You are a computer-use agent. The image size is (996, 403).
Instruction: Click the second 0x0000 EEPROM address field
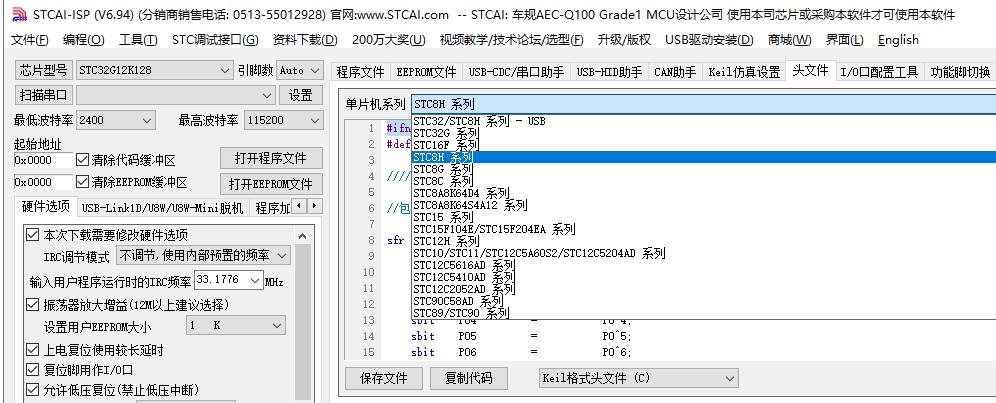pyautogui.click(x=43, y=182)
